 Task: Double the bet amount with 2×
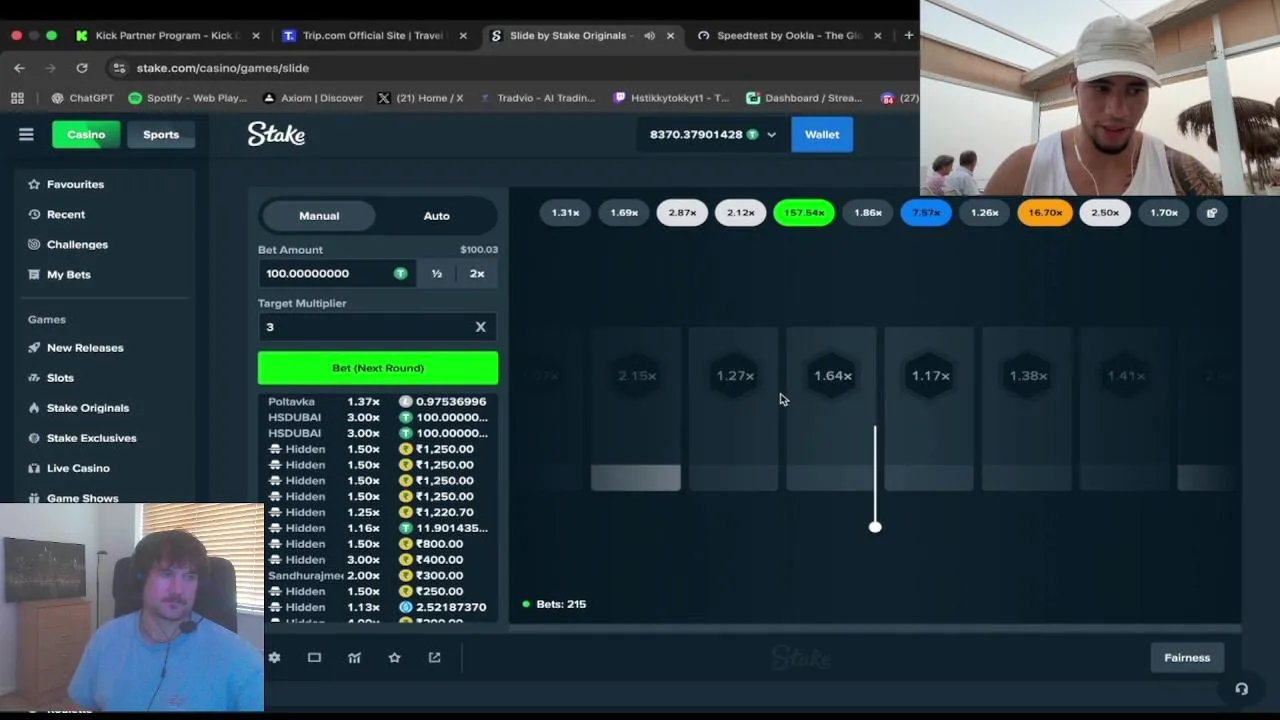pyautogui.click(x=477, y=273)
